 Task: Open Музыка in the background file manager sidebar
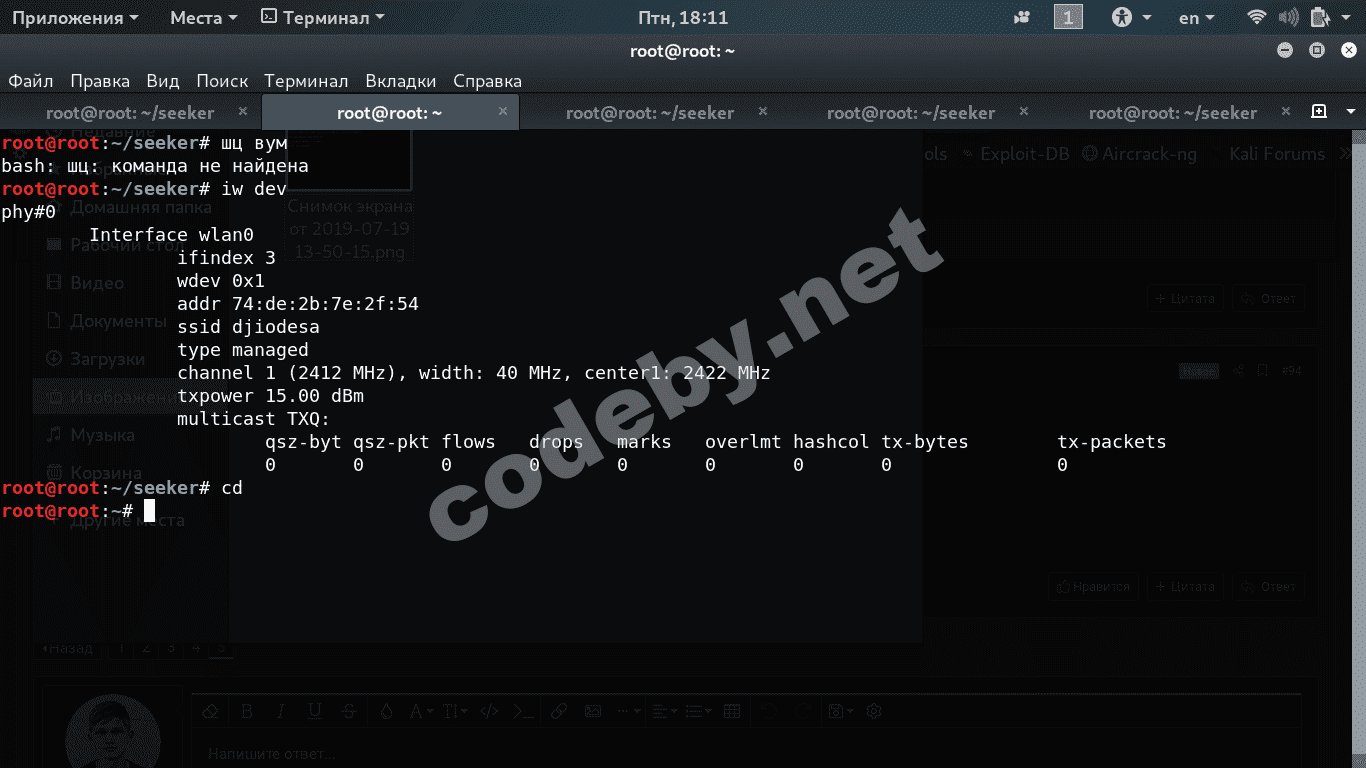[90, 435]
